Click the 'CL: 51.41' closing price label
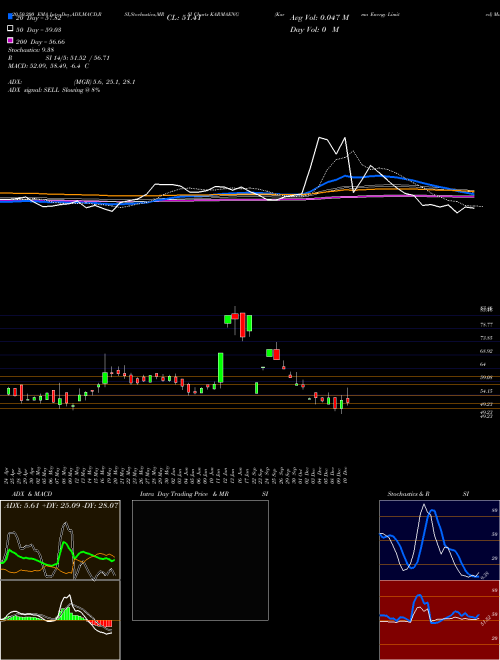 point(184,18)
